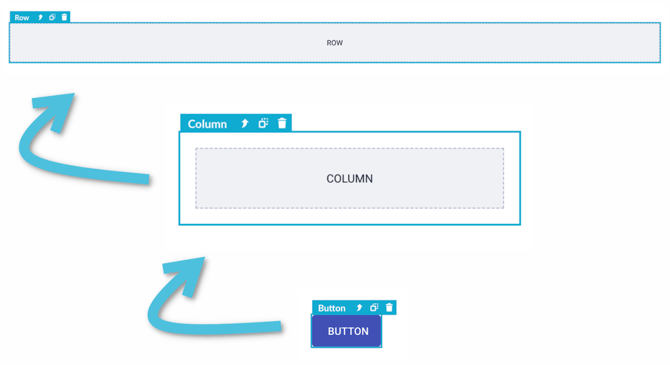
Task: Duplicate the Column element
Action: point(263,124)
